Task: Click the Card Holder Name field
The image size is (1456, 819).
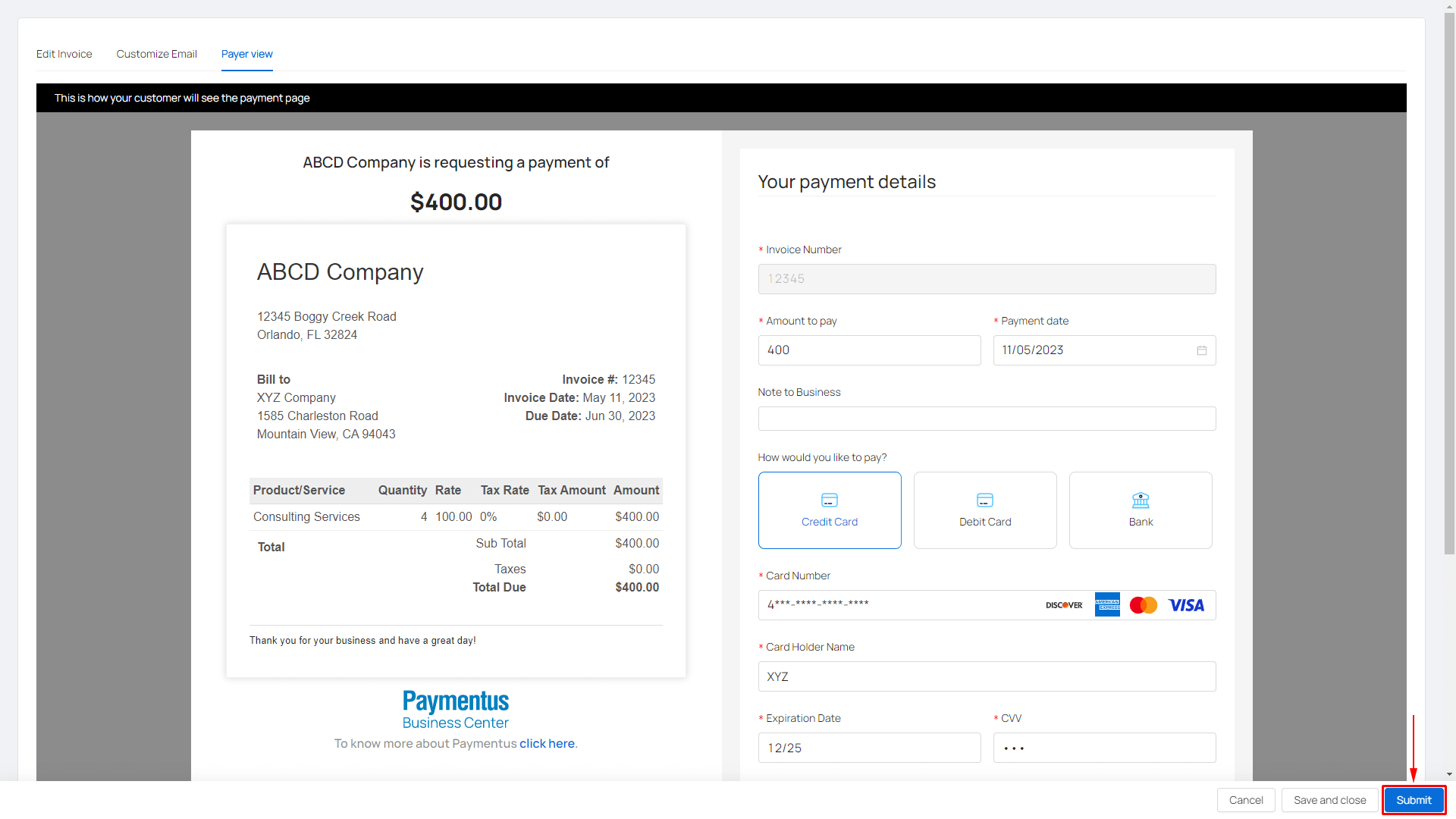Action: tap(987, 676)
